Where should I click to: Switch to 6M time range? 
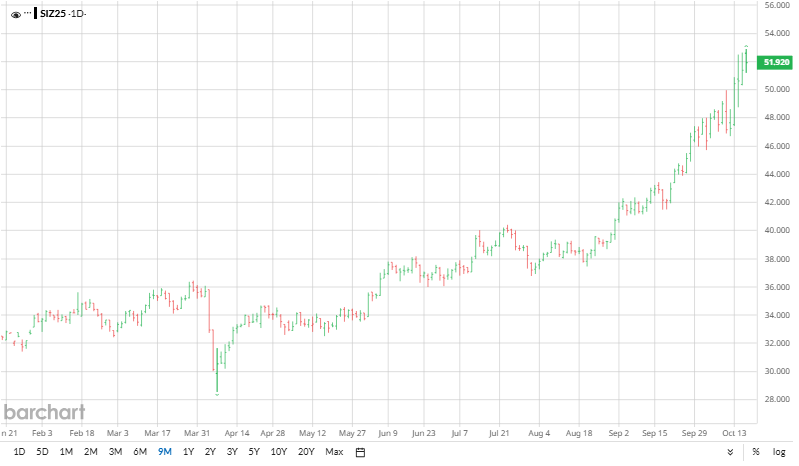click(140, 452)
